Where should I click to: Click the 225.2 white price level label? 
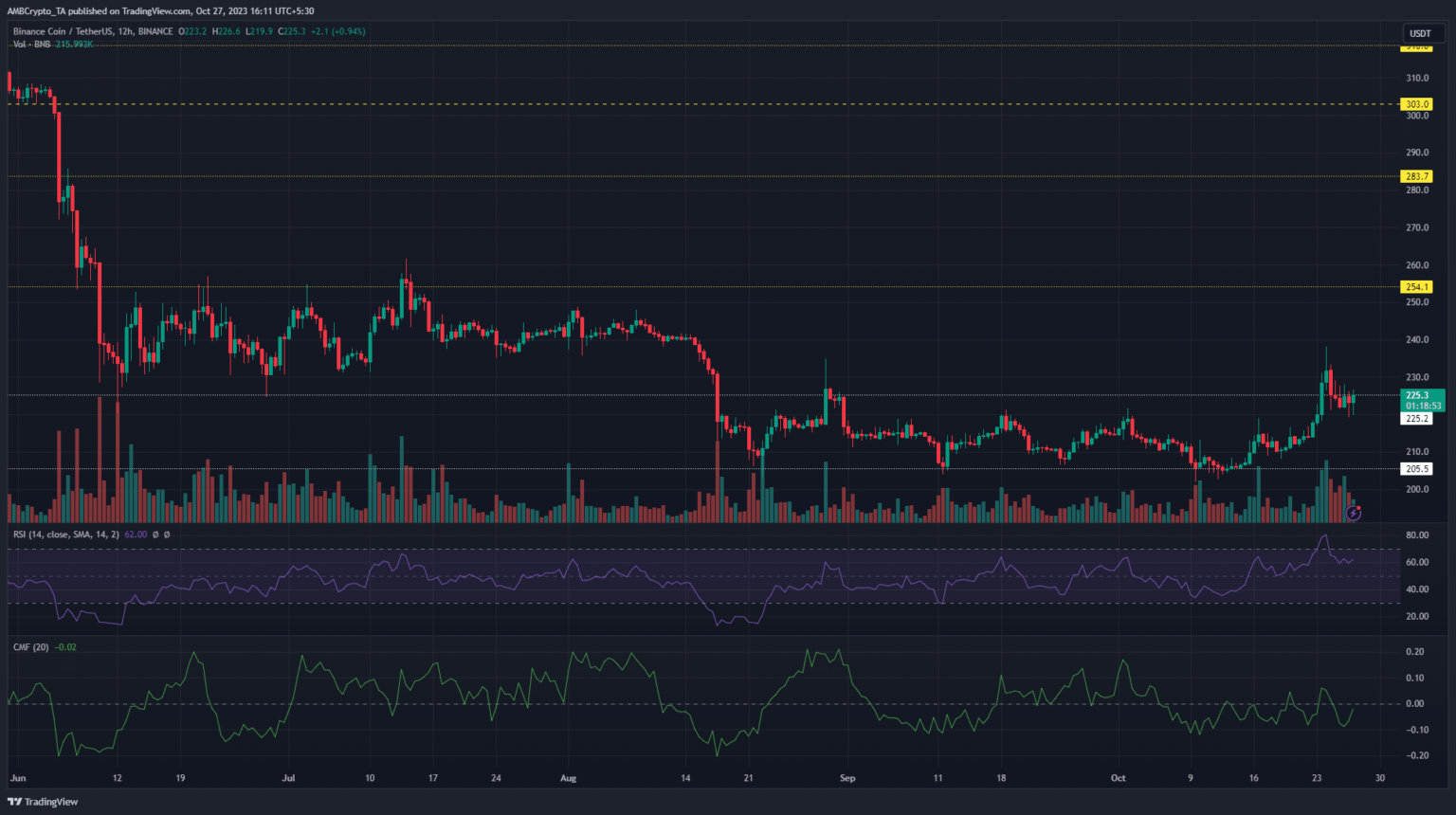click(1417, 418)
